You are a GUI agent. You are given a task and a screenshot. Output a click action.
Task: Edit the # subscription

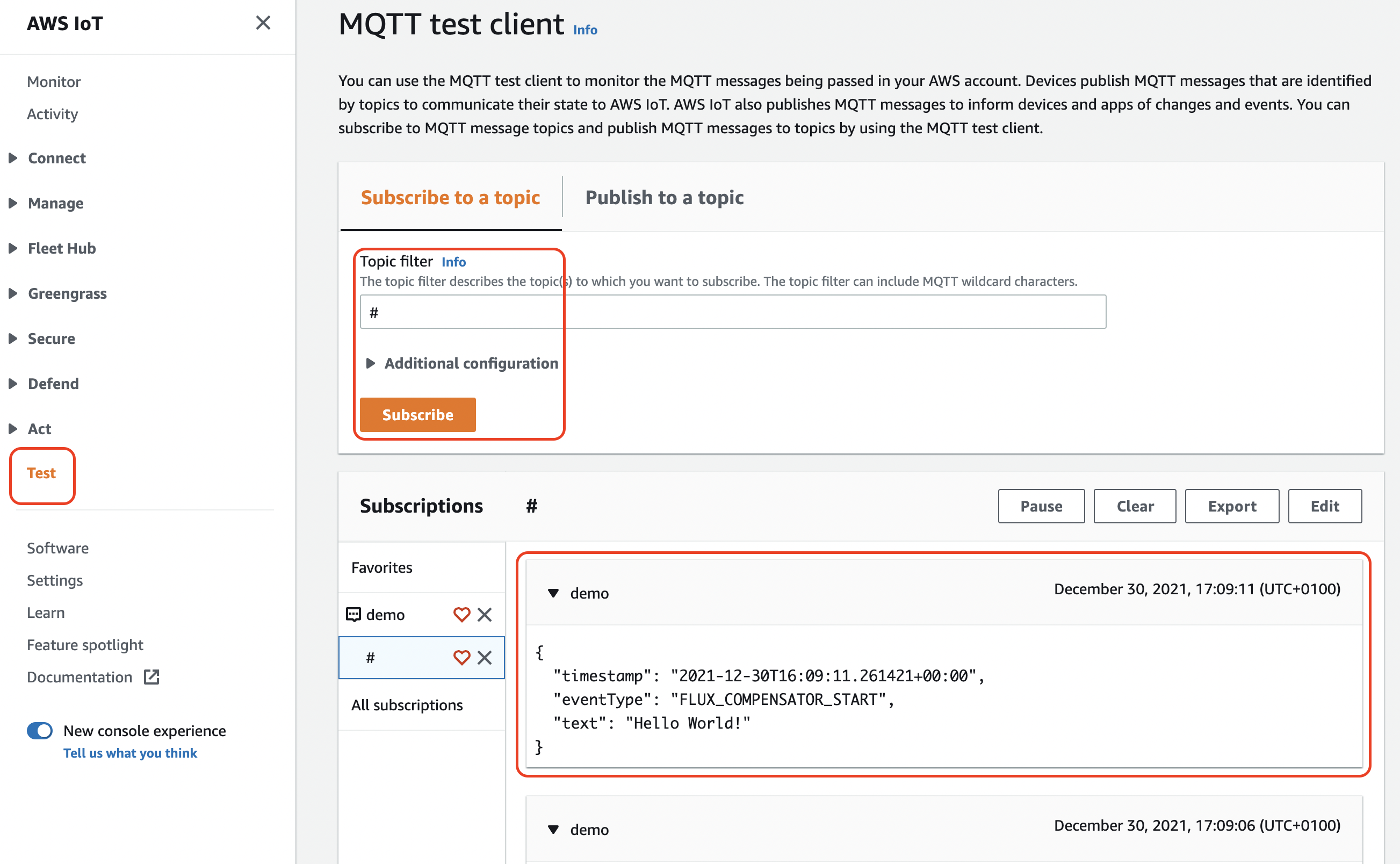click(1325, 506)
